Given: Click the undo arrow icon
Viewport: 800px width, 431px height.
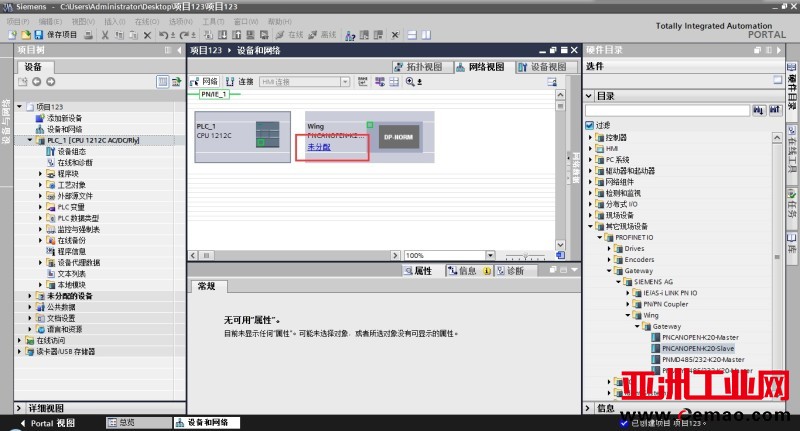Looking at the screenshot, I should (163, 35).
